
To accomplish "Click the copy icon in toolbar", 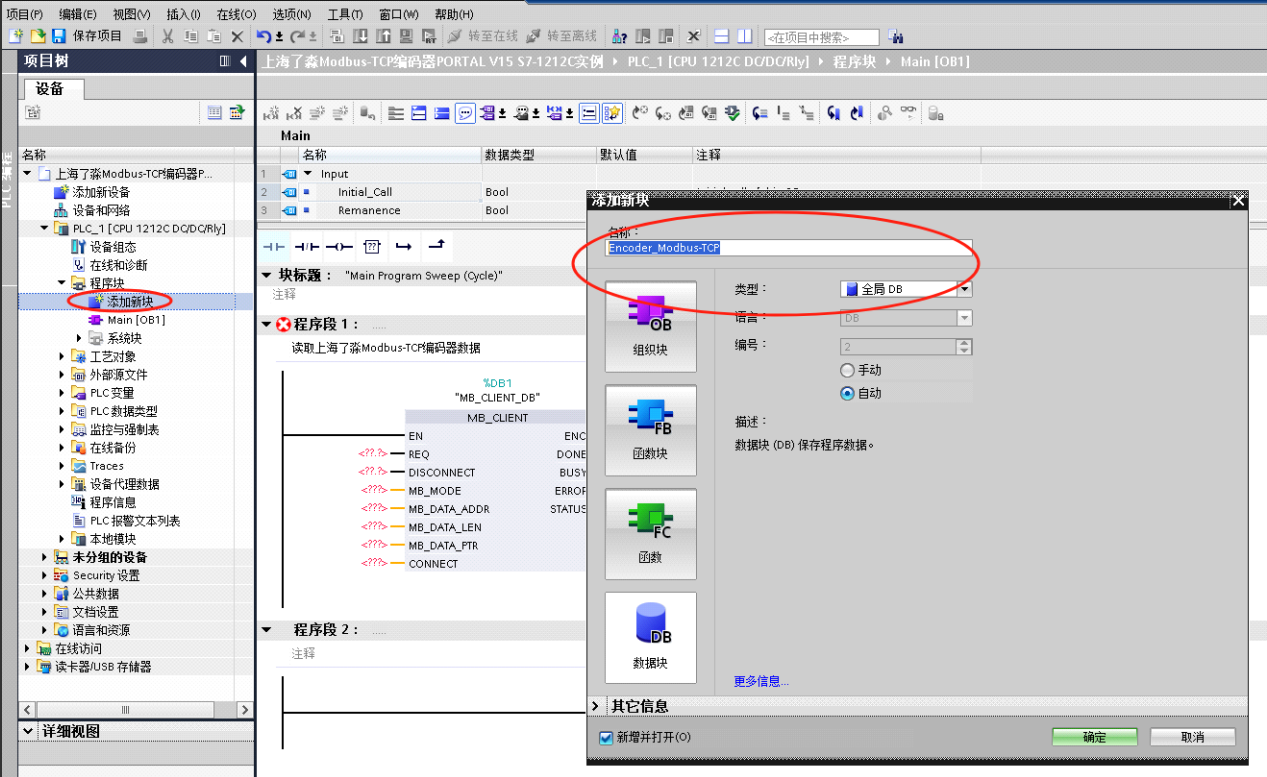I will (190, 36).
